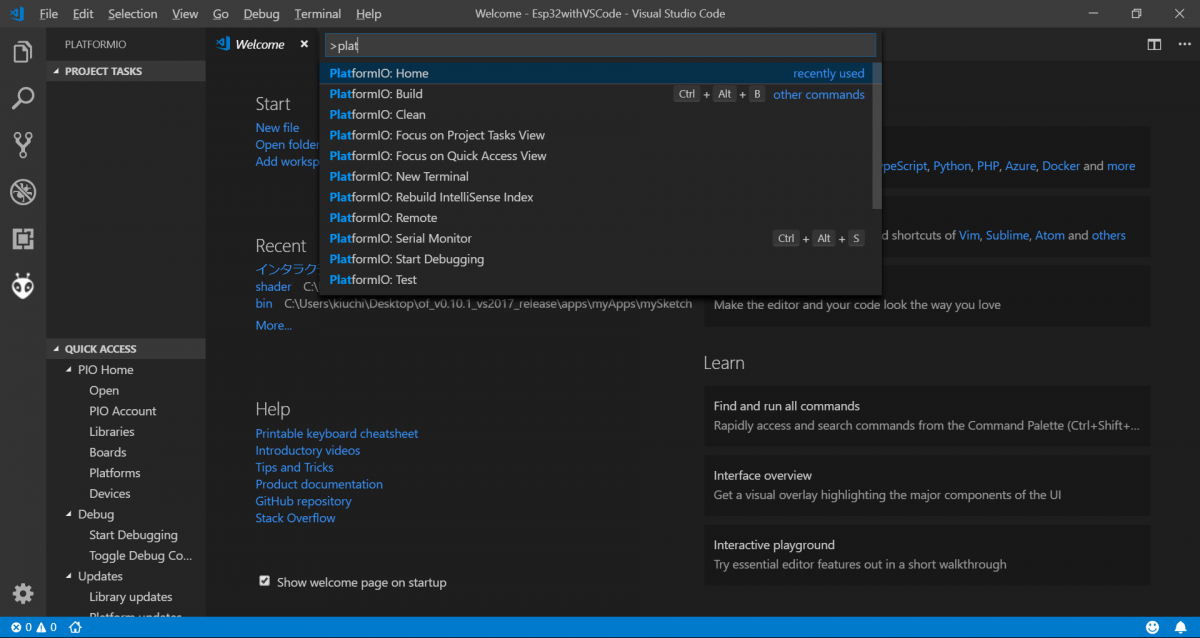Run PlatformIO: Home command
Viewport: 1200px width, 638px height.
coord(596,73)
